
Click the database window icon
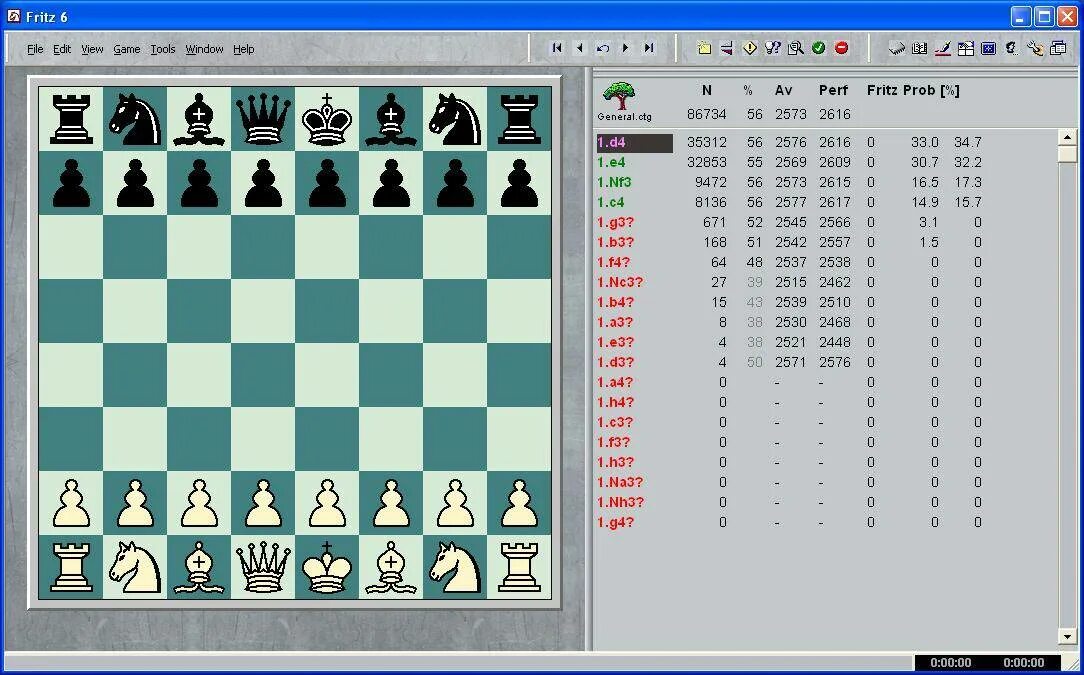(x=1058, y=48)
